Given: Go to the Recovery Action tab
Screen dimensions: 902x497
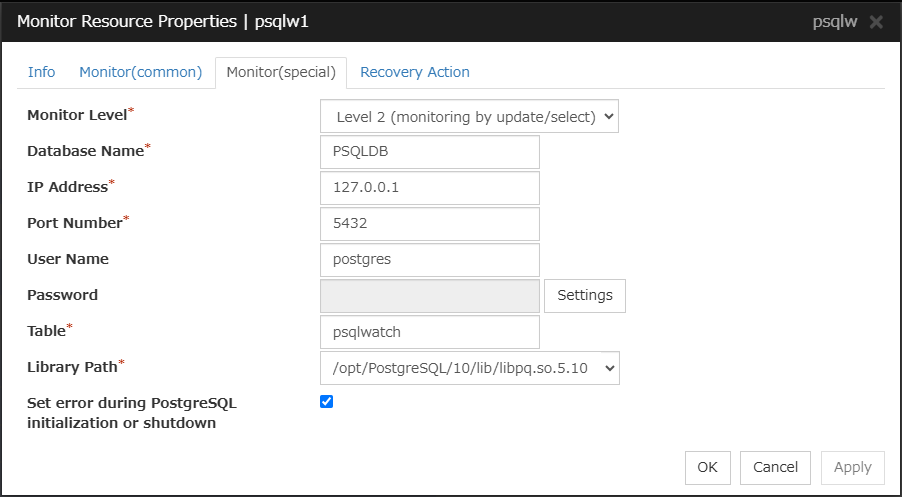Looking at the screenshot, I should [414, 72].
